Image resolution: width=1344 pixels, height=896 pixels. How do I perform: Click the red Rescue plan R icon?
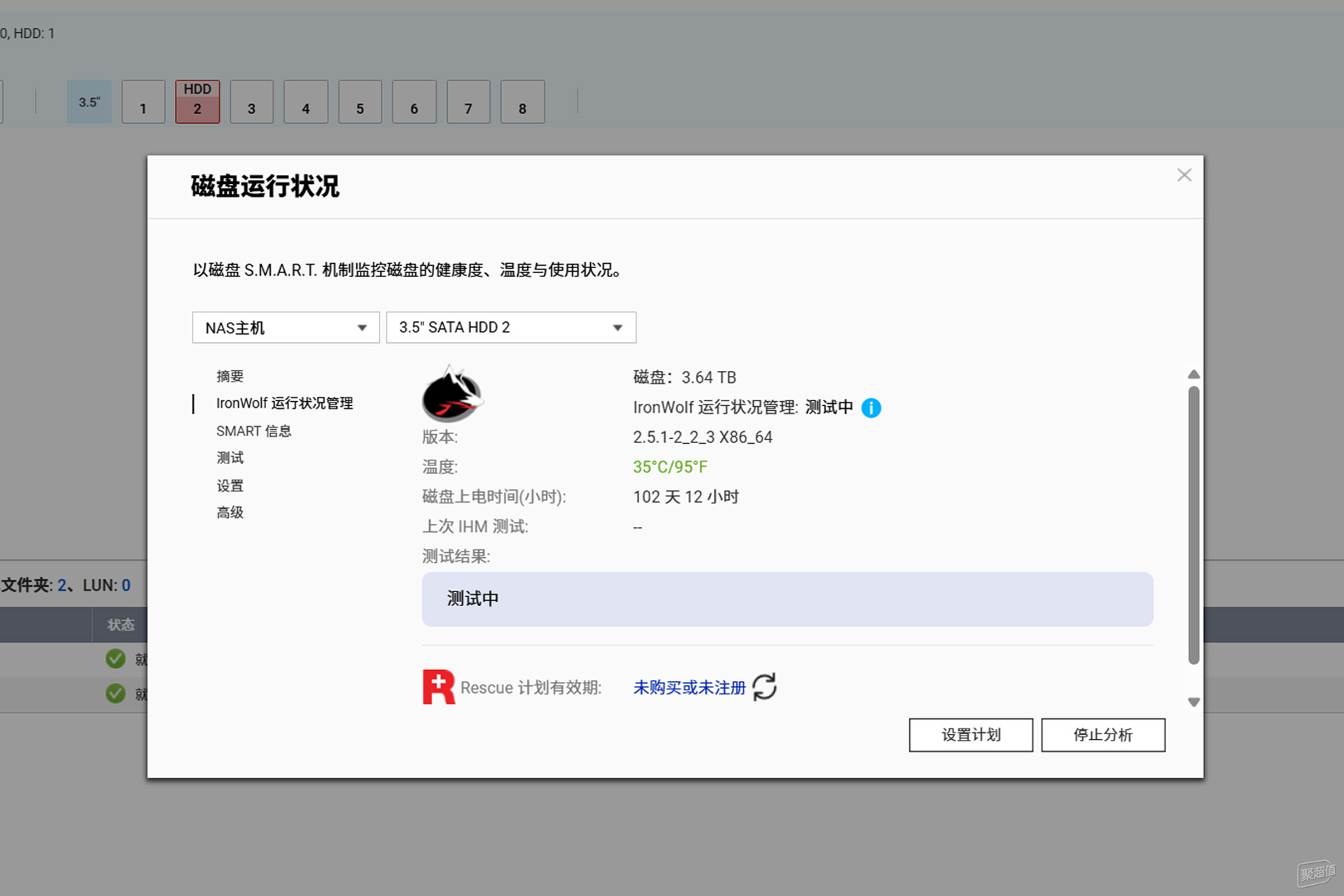click(x=438, y=687)
